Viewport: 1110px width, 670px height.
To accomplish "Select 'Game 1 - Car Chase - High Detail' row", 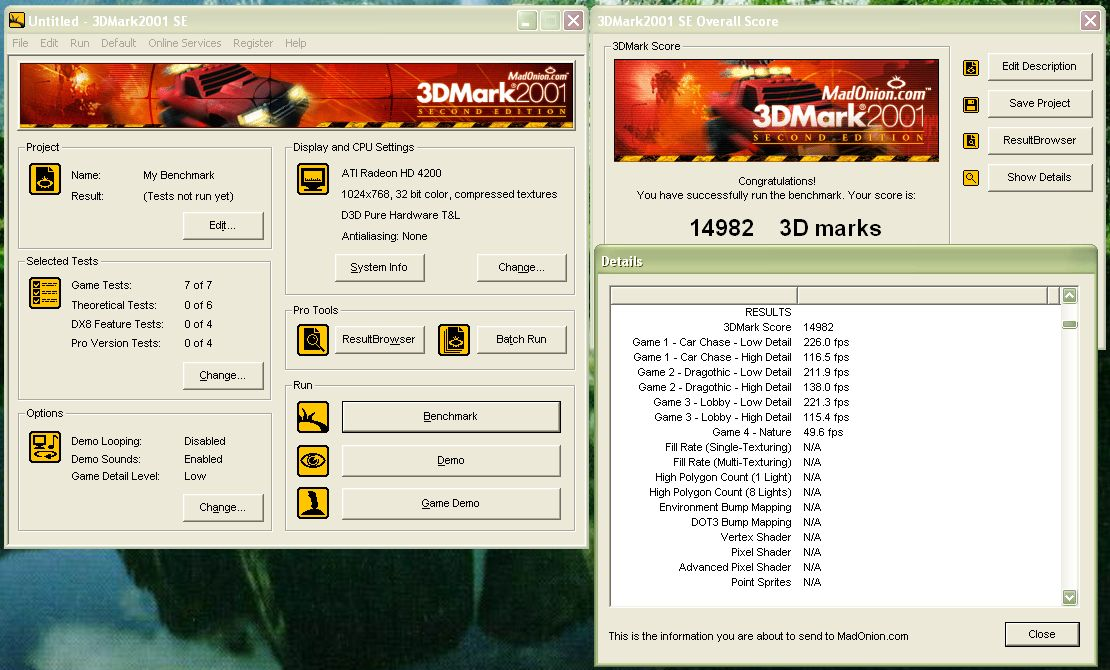I will point(835,357).
